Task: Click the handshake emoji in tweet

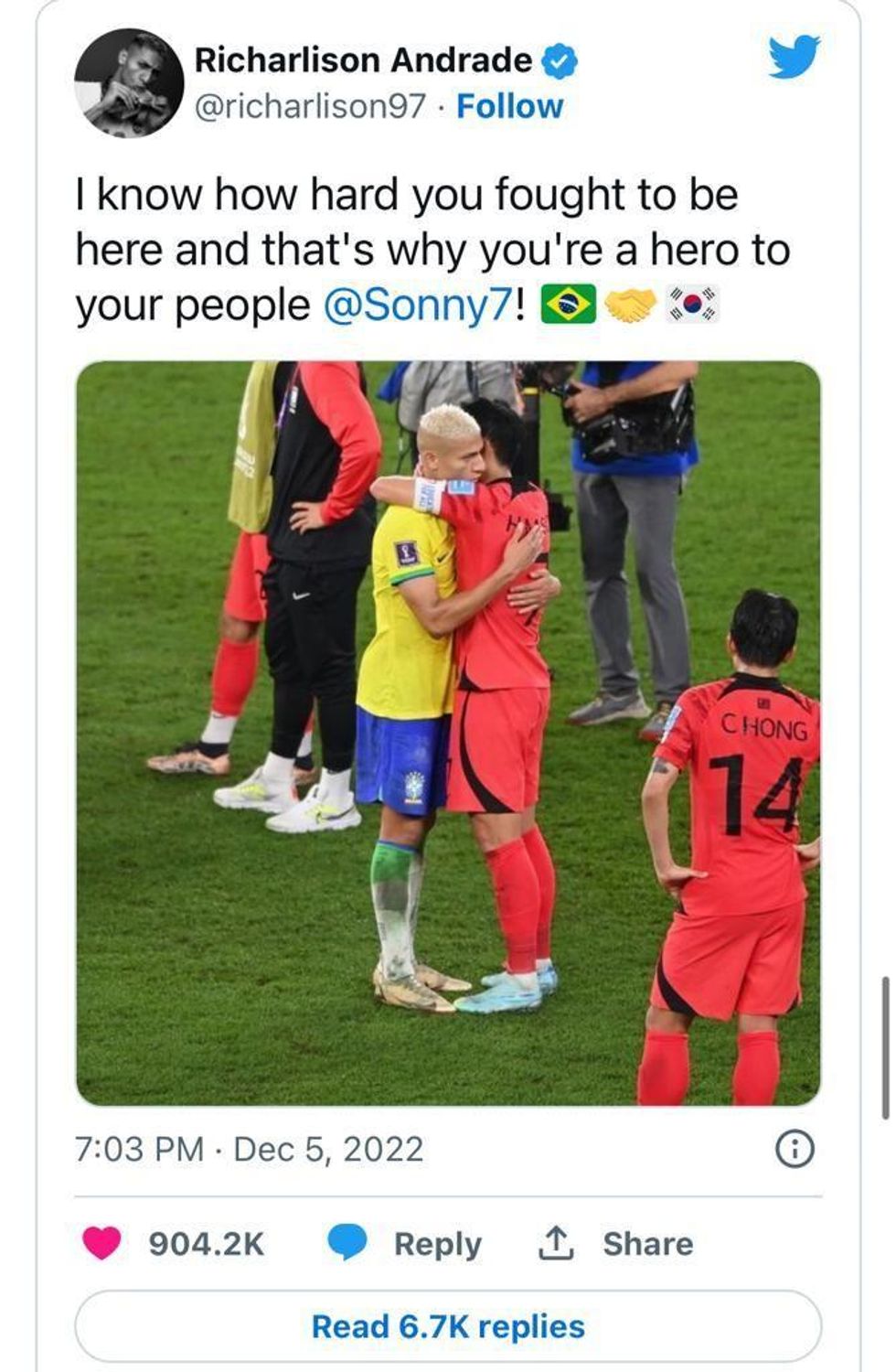Action: click(631, 305)
